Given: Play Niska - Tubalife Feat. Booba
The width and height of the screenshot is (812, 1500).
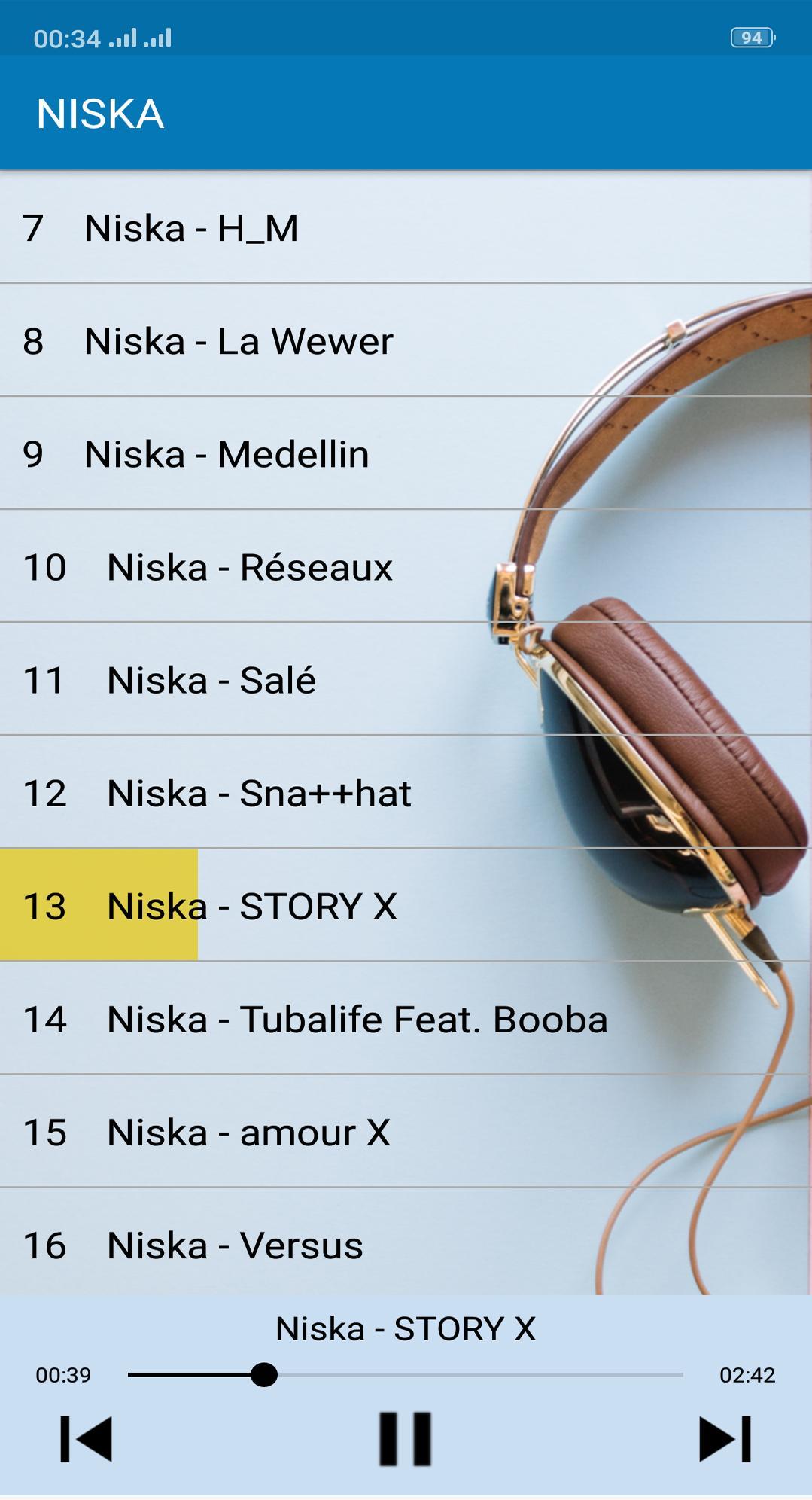Looking at the screenshot, I should (x=406, y=1018).
